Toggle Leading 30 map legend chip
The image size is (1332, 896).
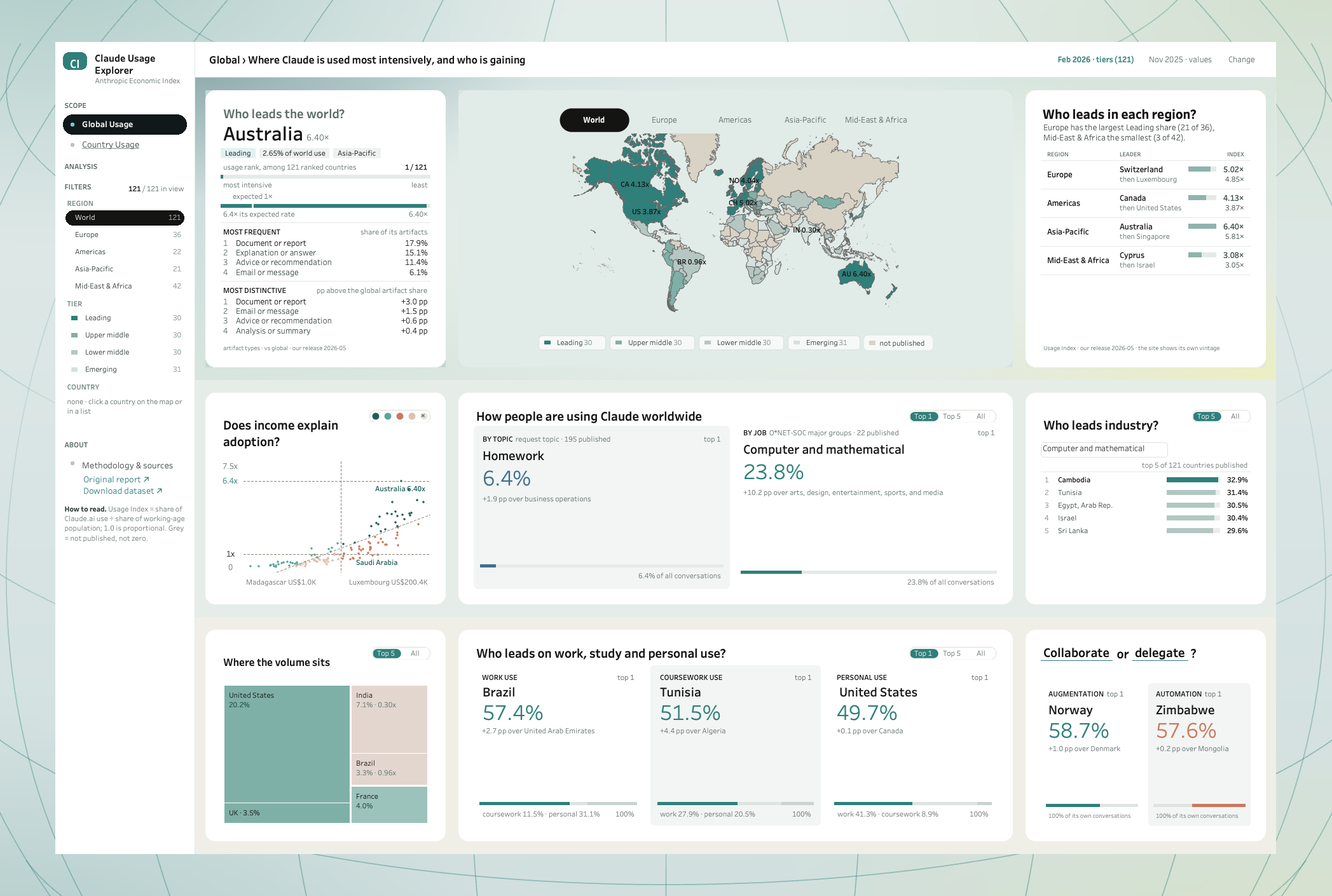(x=572, y=343)
